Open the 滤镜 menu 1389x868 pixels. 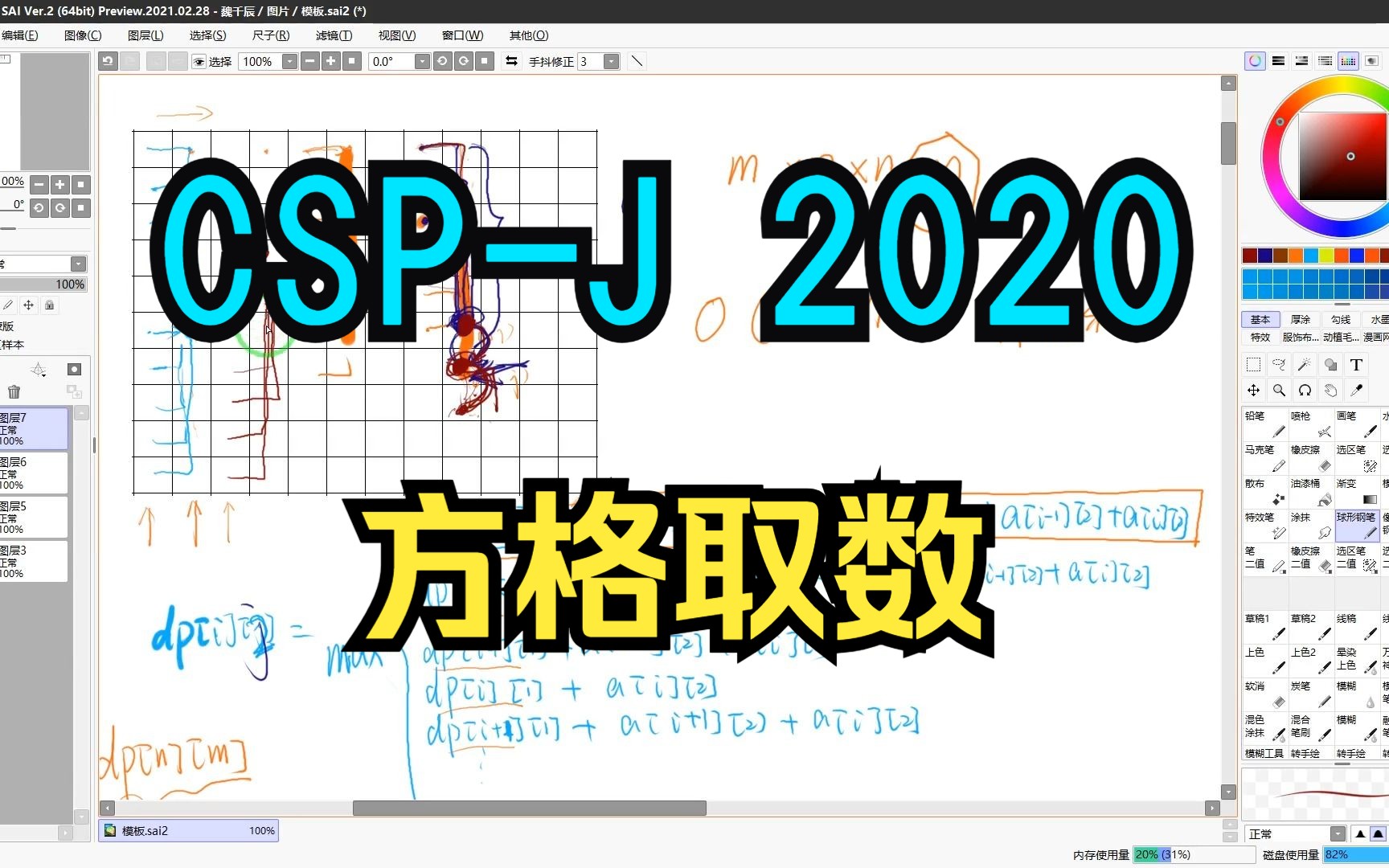(x=334, y=35)
